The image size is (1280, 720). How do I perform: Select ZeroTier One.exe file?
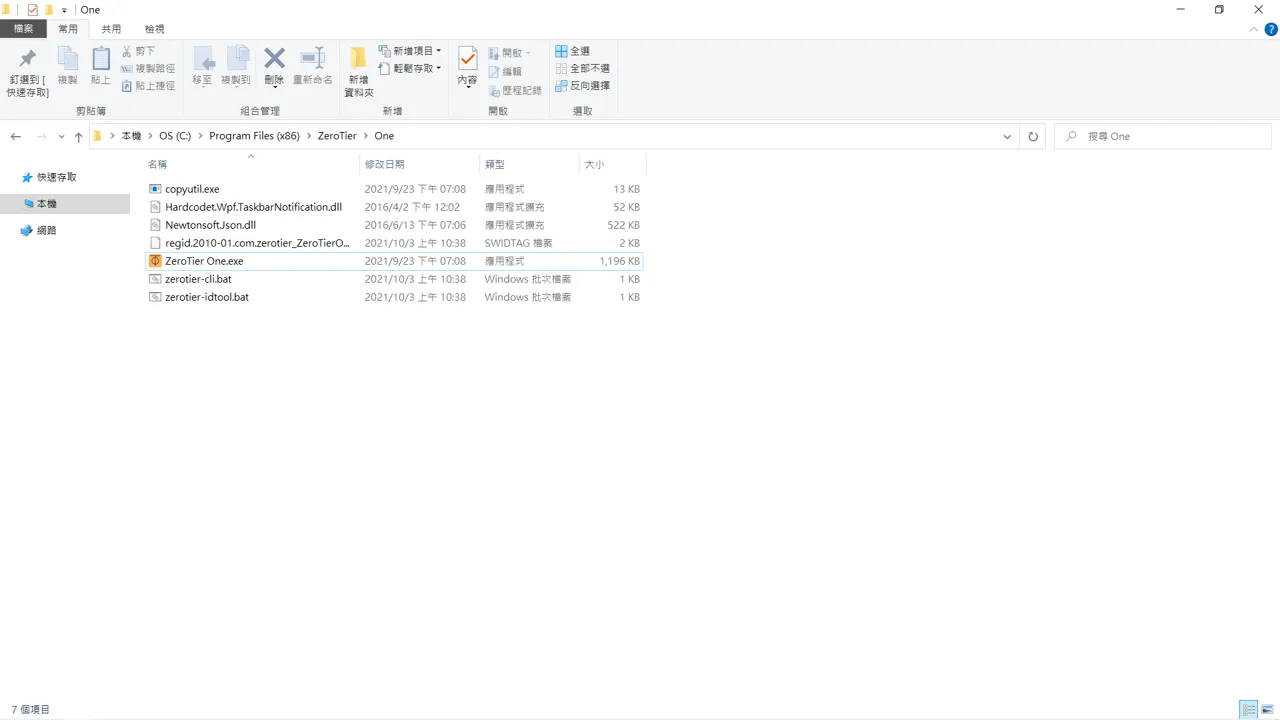click(x=204, y=261)
